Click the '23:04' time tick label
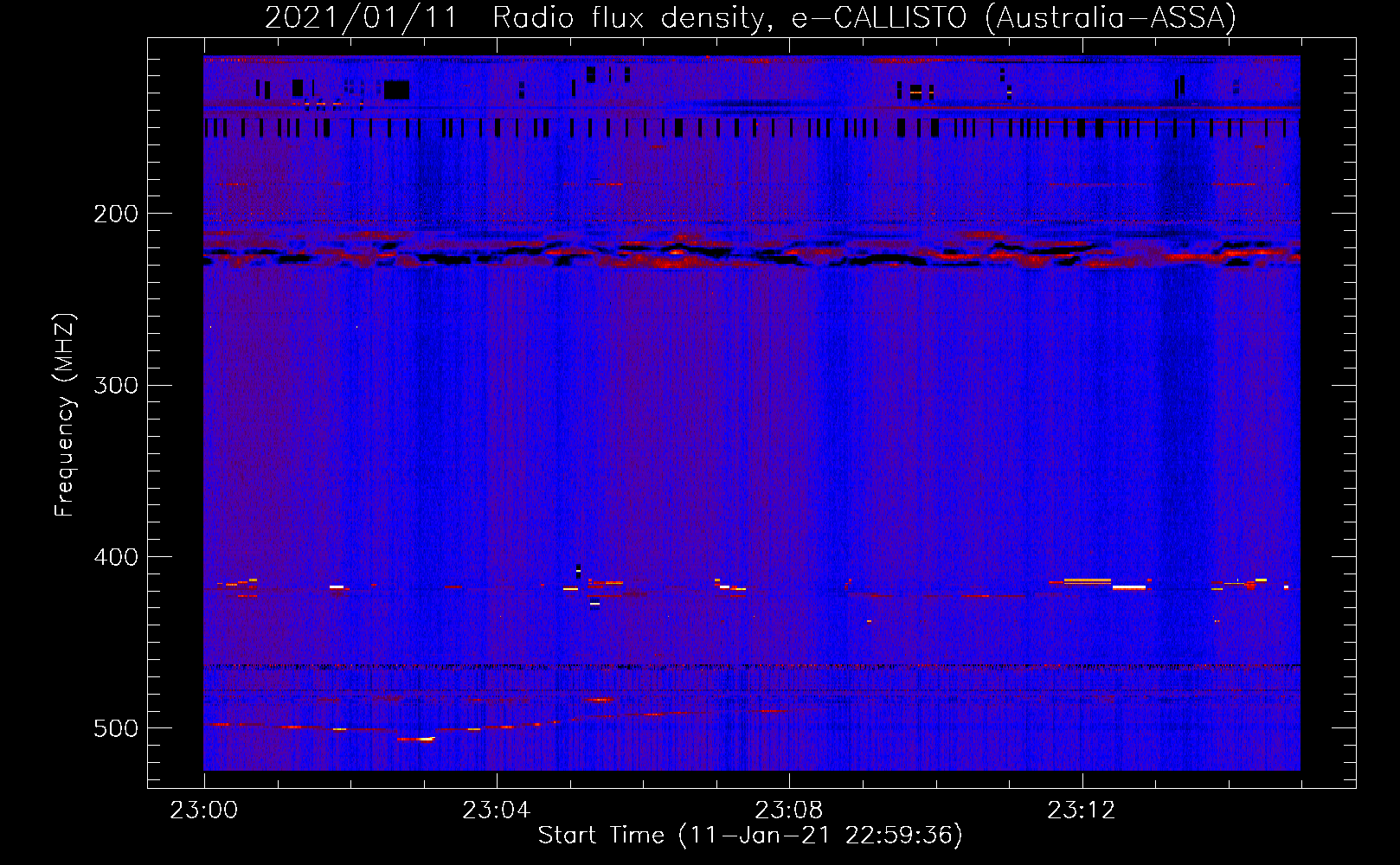 [x=497, y=811]
